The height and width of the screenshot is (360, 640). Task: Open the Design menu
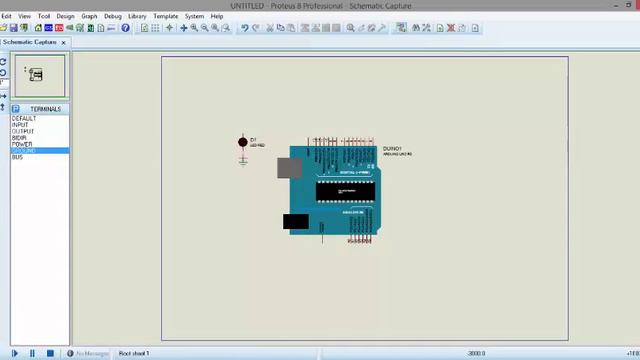pos(65,16)
